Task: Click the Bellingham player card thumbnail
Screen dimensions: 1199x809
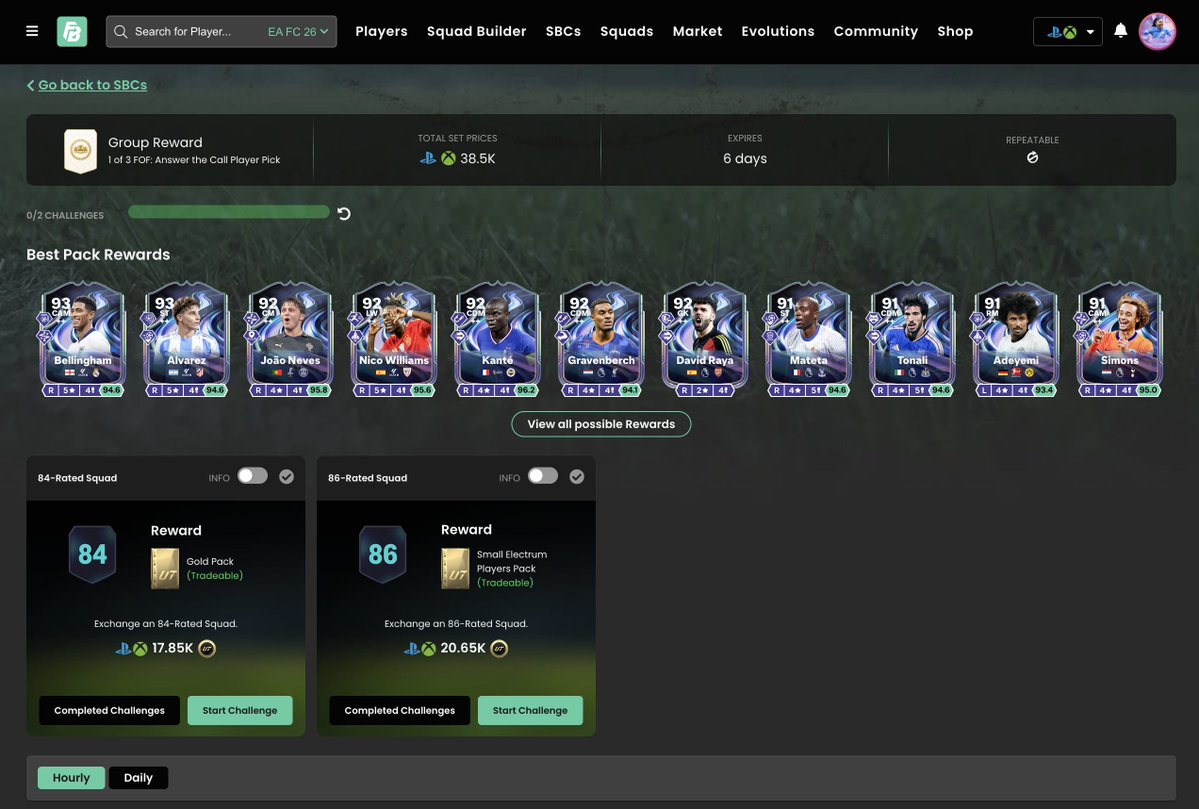Action: click(x=80, y=340)
